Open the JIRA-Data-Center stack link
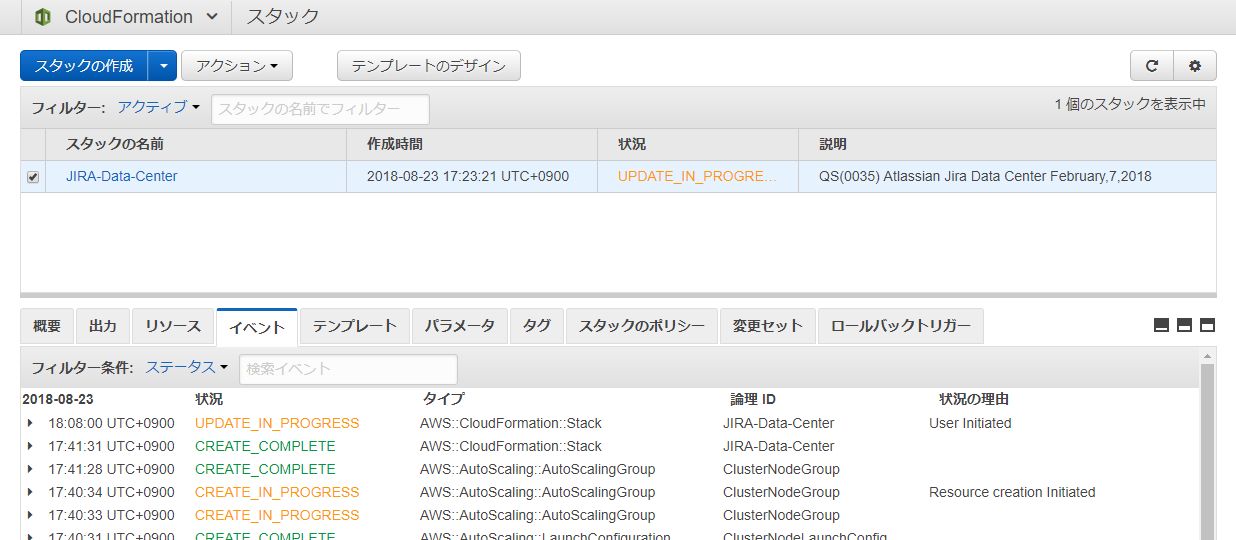This screenshot has height=540, width=1236. pyautogui.click(x=121, y=176)
